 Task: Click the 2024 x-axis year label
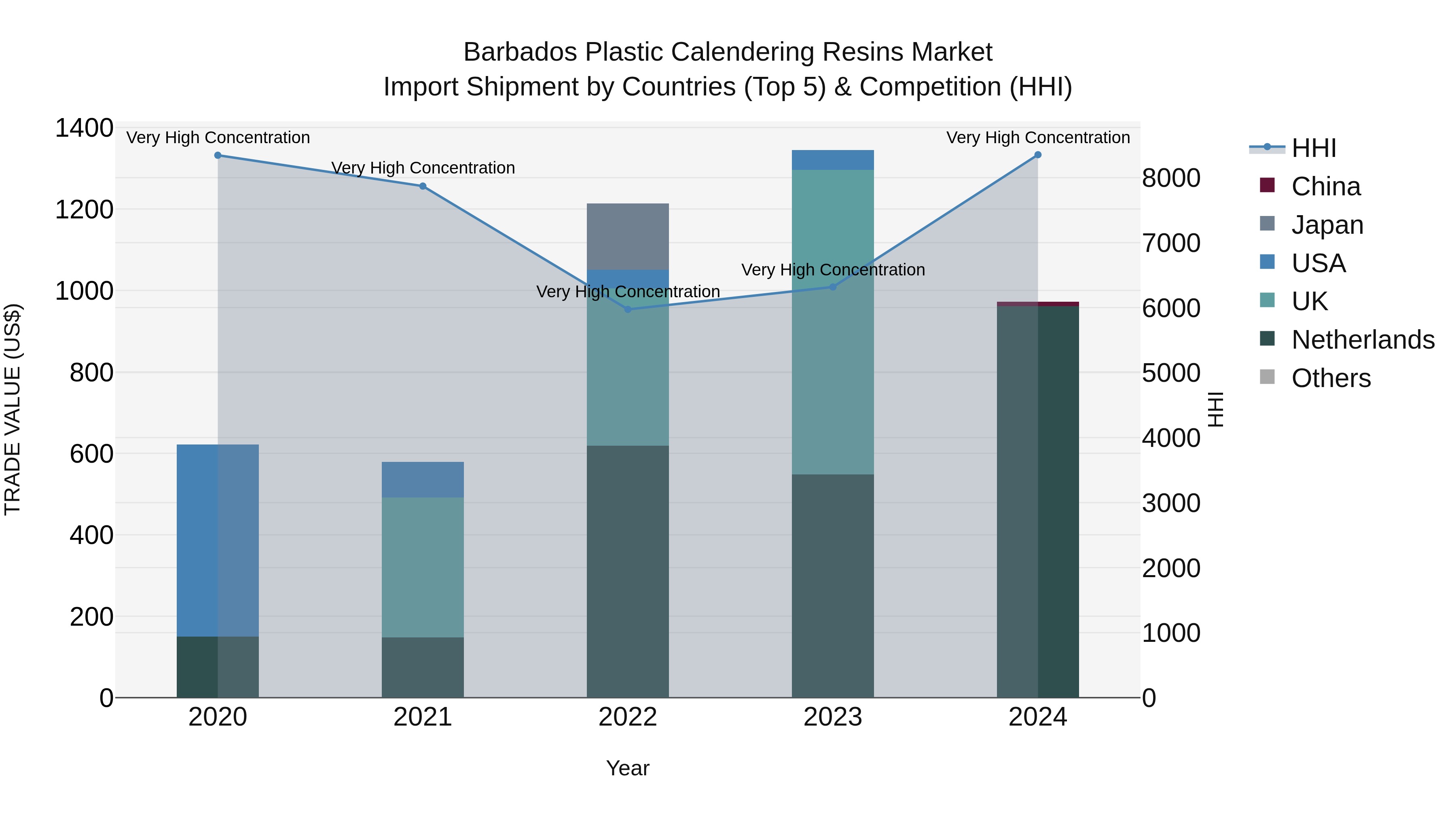[1038, 717]
